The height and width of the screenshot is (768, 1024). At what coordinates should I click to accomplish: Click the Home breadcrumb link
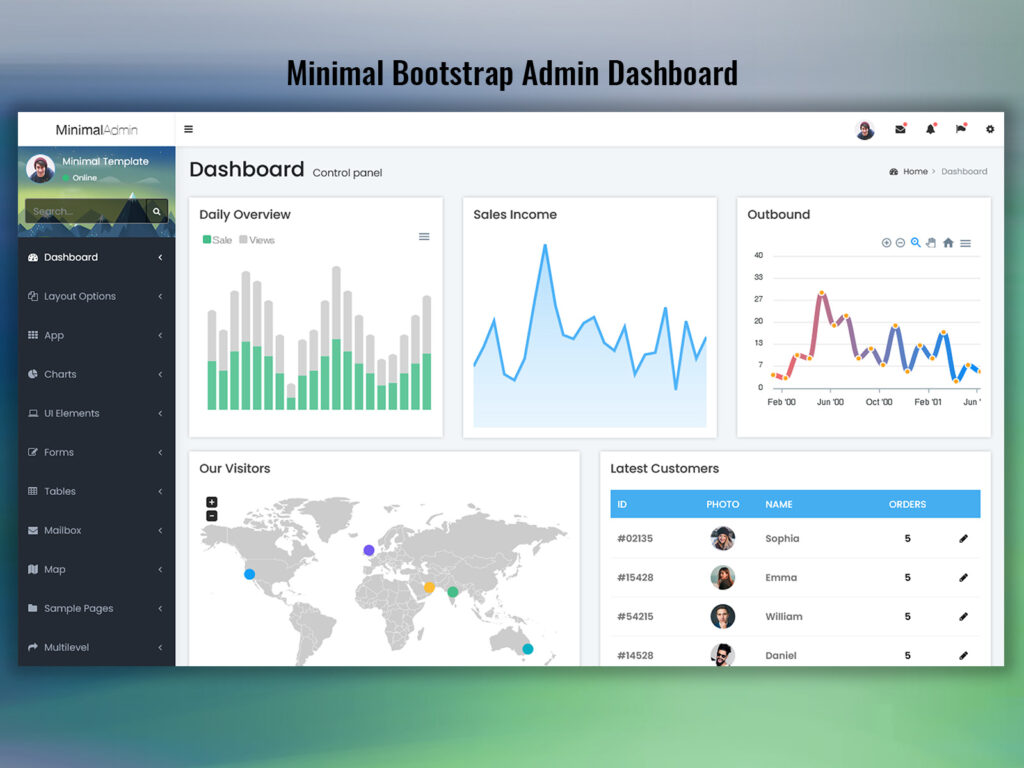pyautogui.click(x=915, y=171)
